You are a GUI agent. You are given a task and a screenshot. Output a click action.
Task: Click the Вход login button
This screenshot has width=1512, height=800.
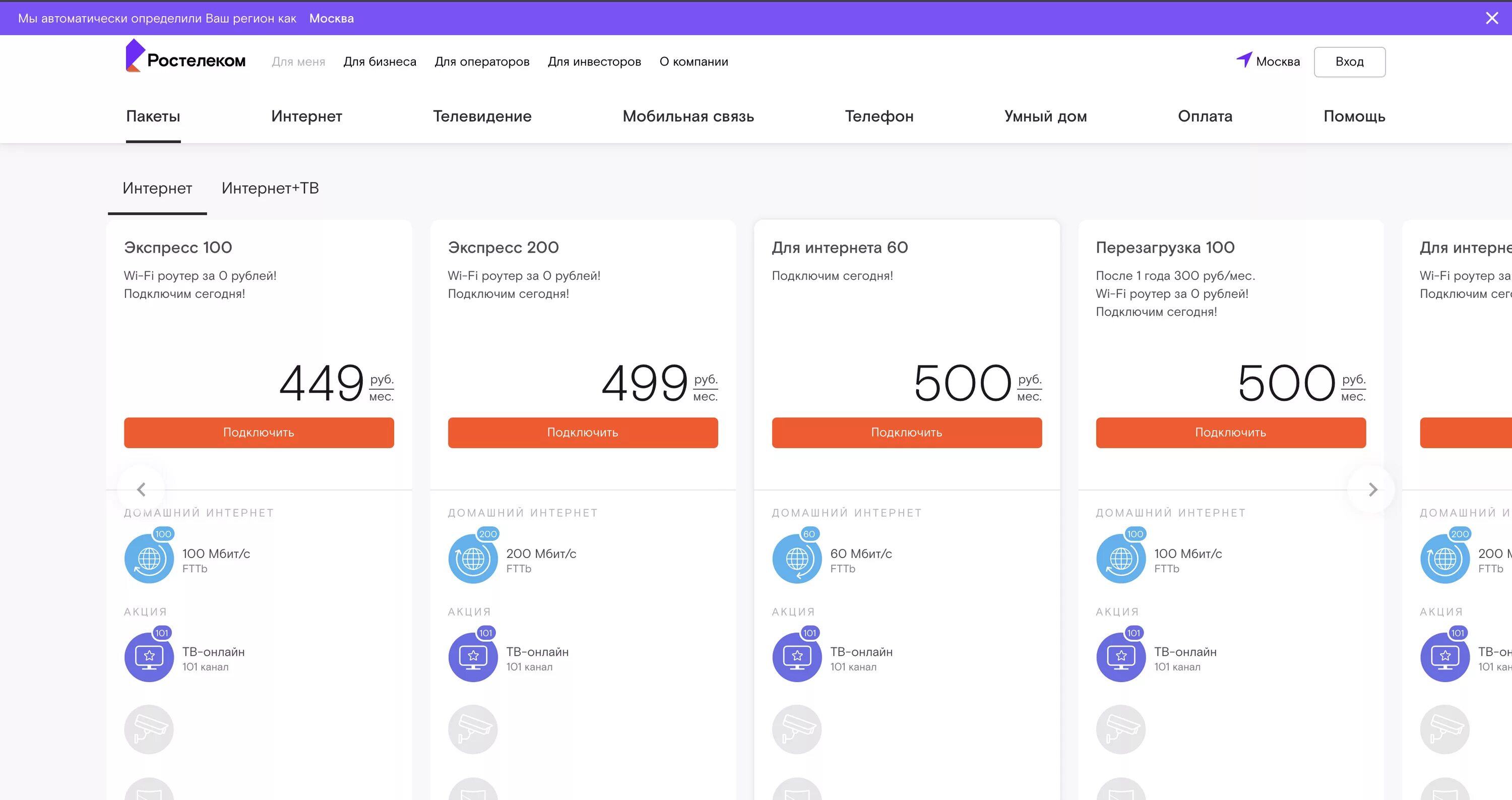[x=1349, y=61]
